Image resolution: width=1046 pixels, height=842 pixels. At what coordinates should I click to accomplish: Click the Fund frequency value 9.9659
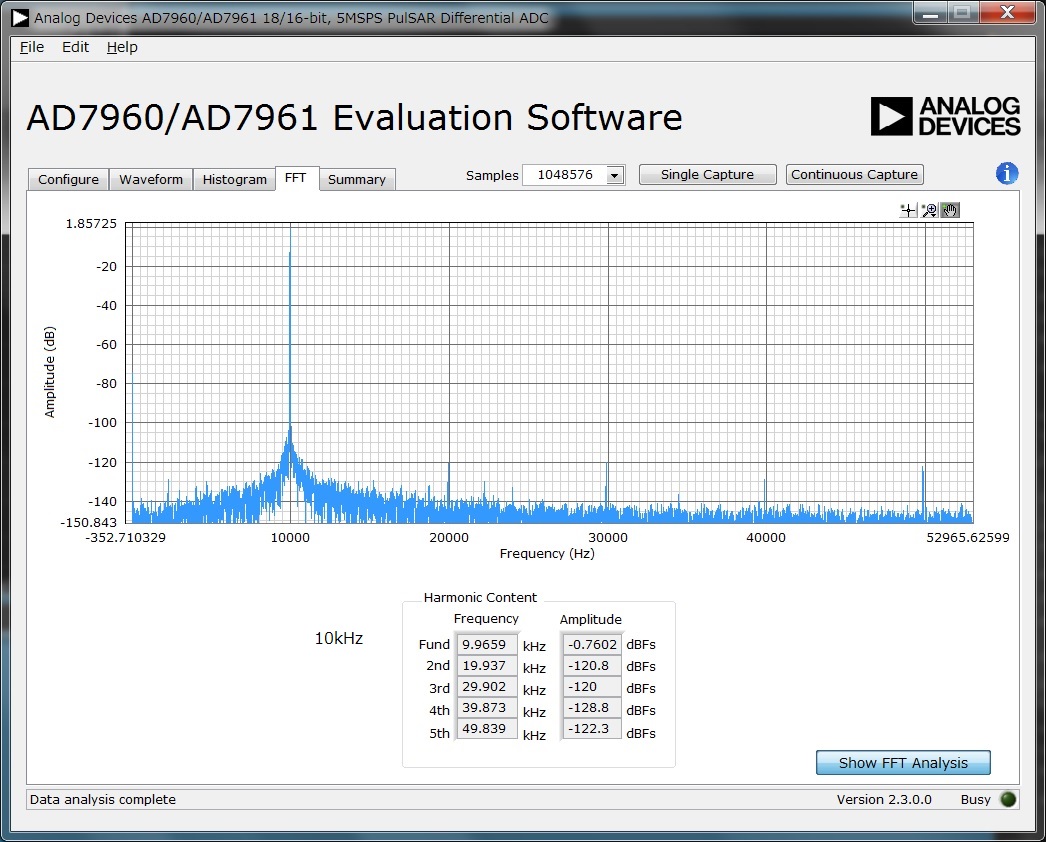pos(486,645)
